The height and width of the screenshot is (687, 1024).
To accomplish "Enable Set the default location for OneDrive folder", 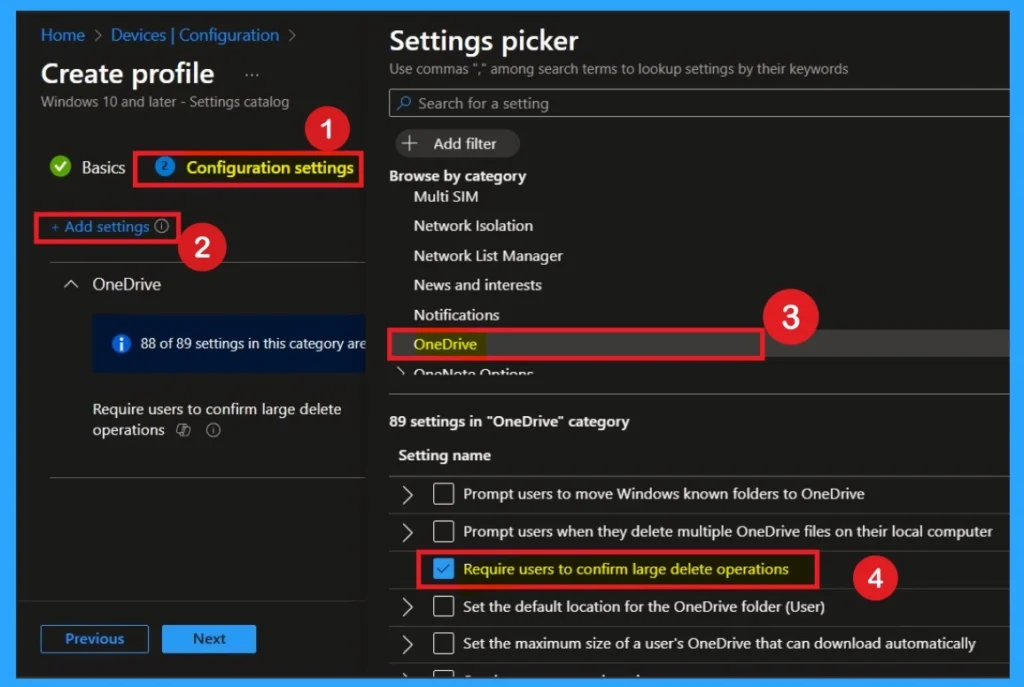I will coord(444,606).
